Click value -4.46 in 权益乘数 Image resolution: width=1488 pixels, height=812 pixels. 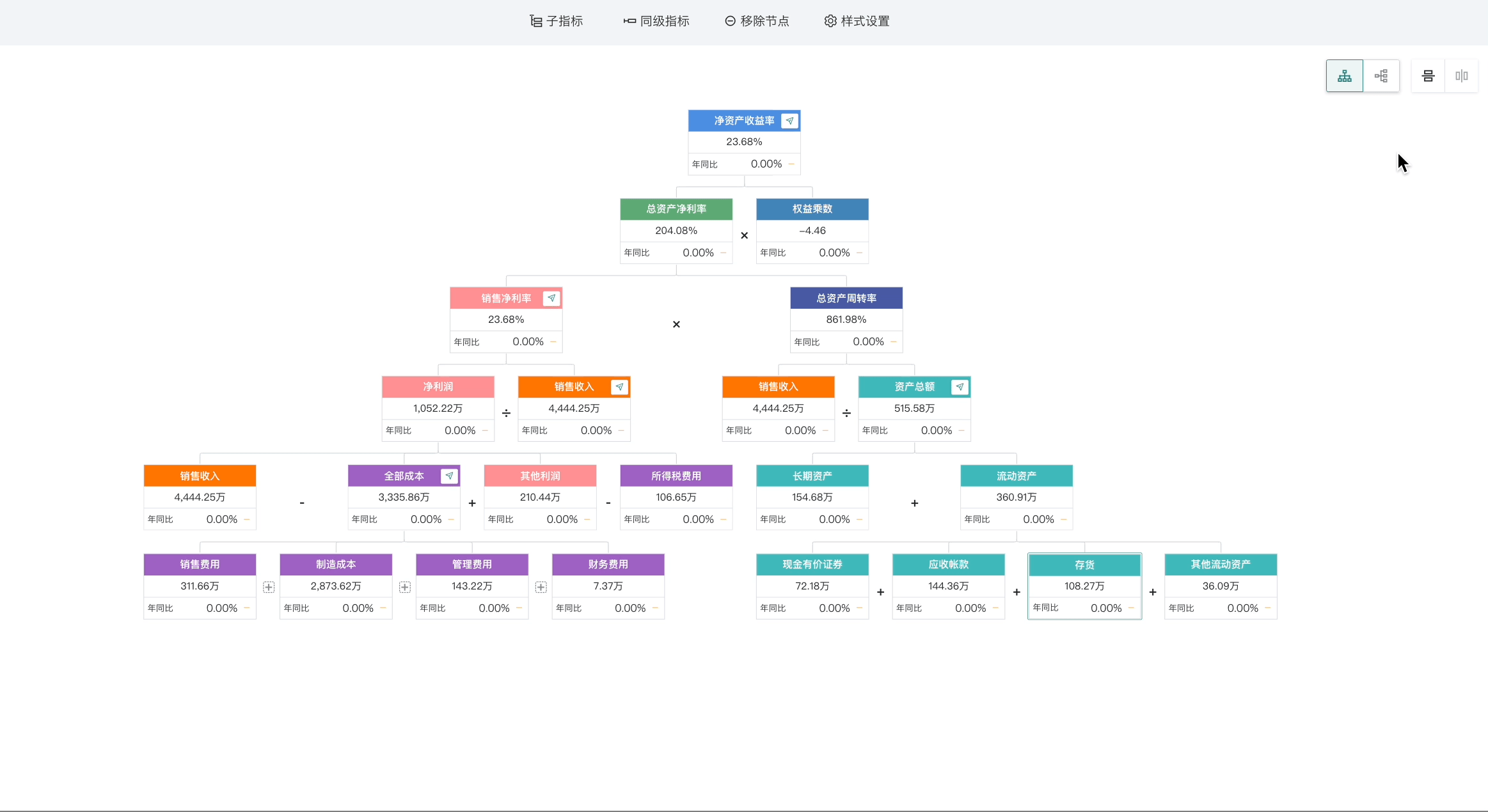click(x=812, y=231)
